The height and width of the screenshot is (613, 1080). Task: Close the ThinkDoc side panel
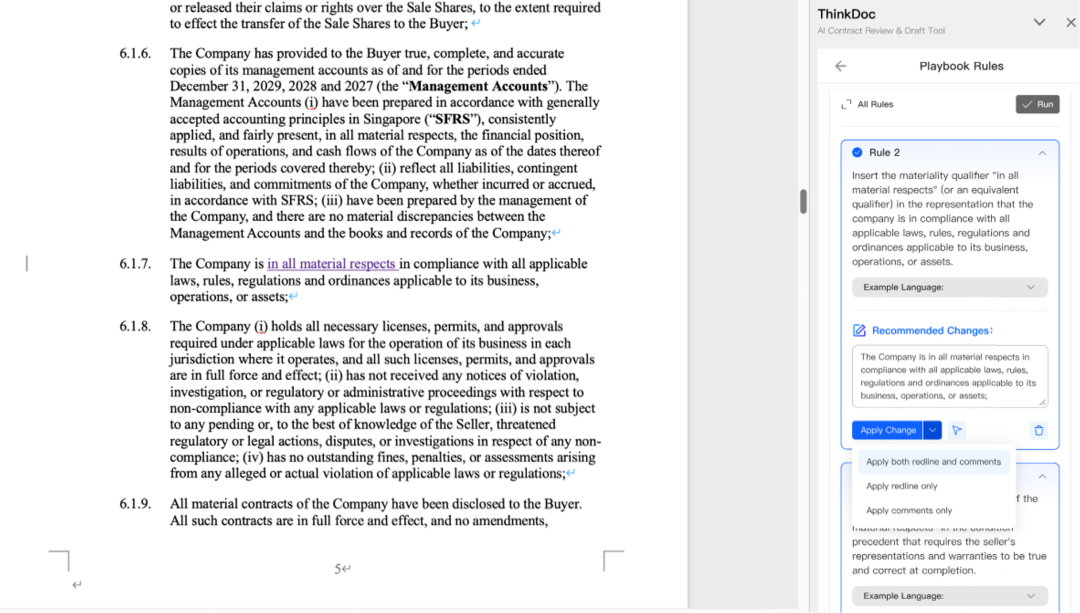click(1070, 22)
